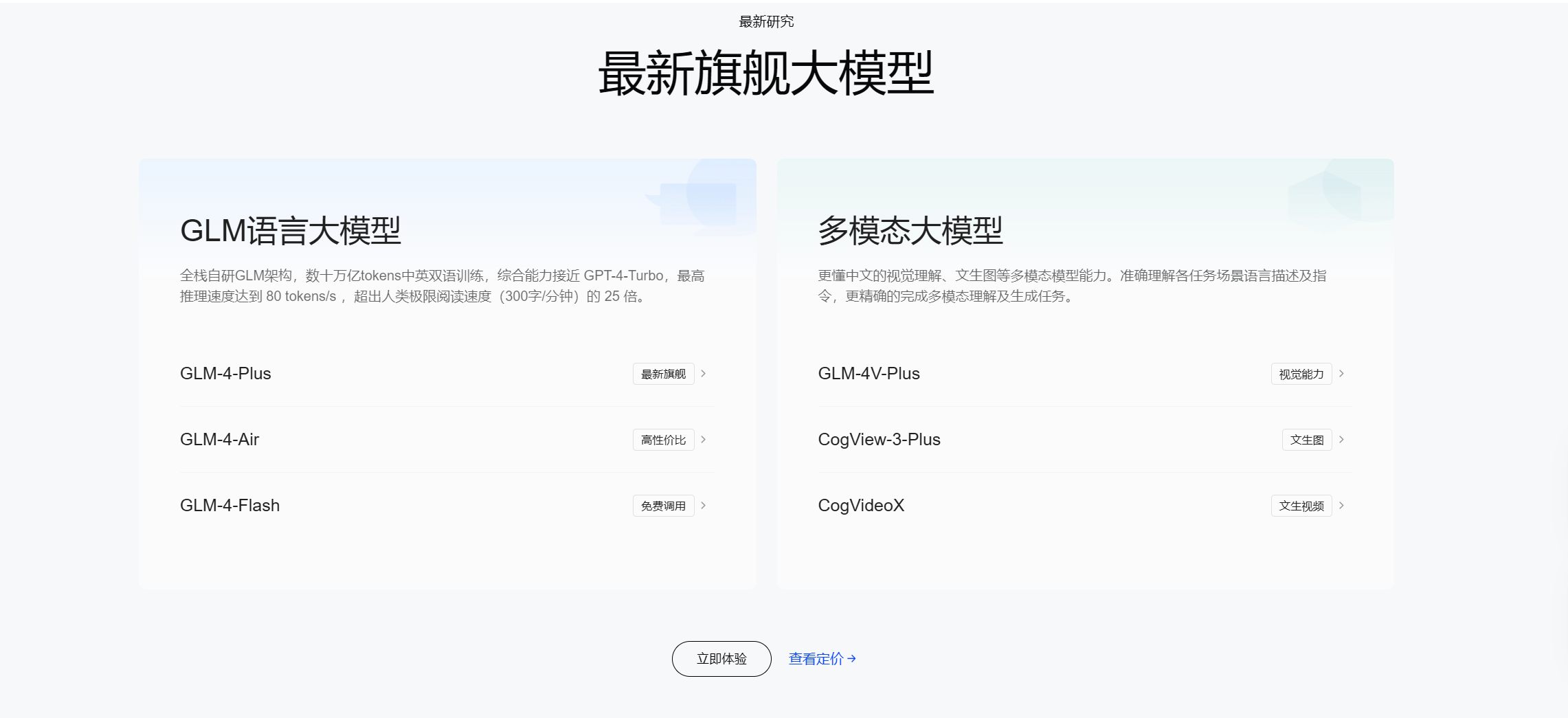Click the 视觉能力 tag
This screenshot has width=1568, height=718.
point(1301,374)
